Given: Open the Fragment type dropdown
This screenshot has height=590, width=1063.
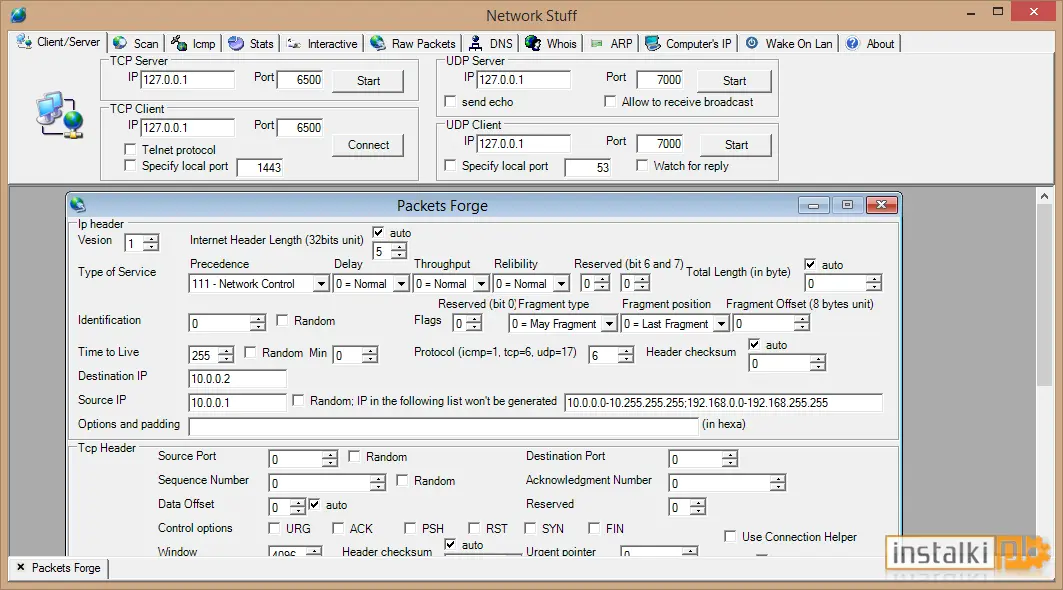Looking at the screenshot, I should coord(609,324).
